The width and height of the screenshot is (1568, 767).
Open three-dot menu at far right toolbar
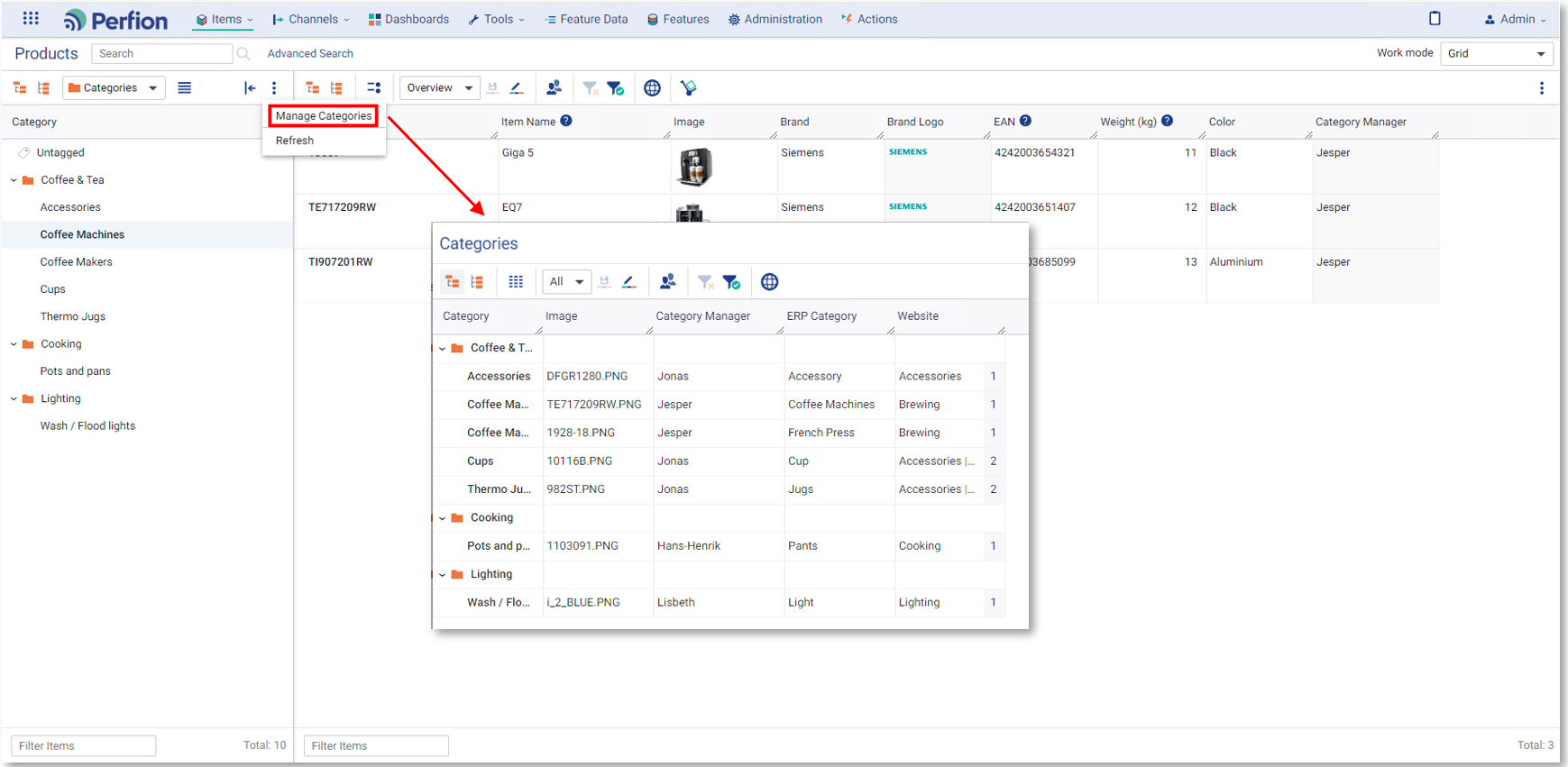pos(1541,87)
